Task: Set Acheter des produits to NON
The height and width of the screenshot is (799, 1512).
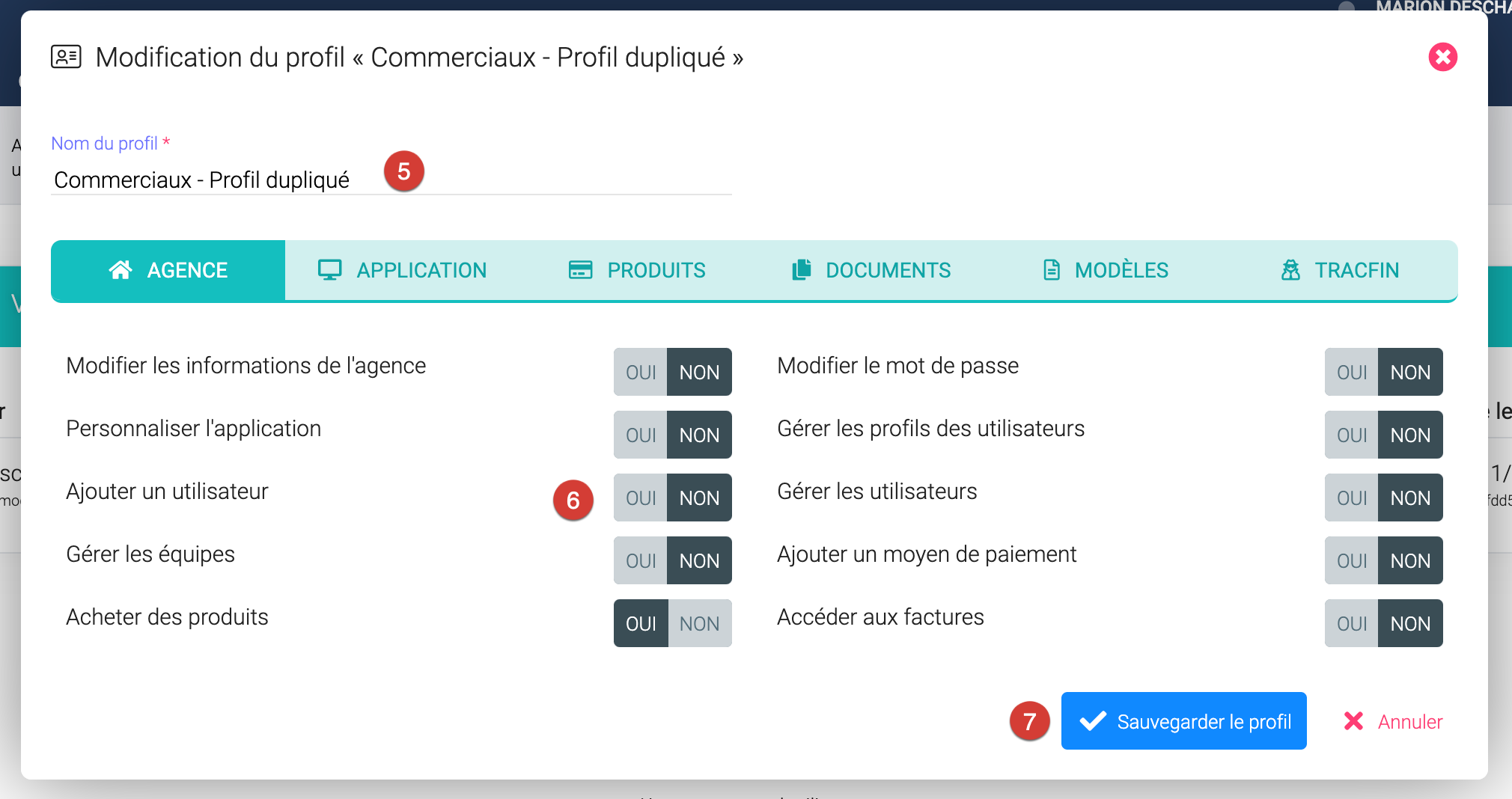Action: click(700, 624)
